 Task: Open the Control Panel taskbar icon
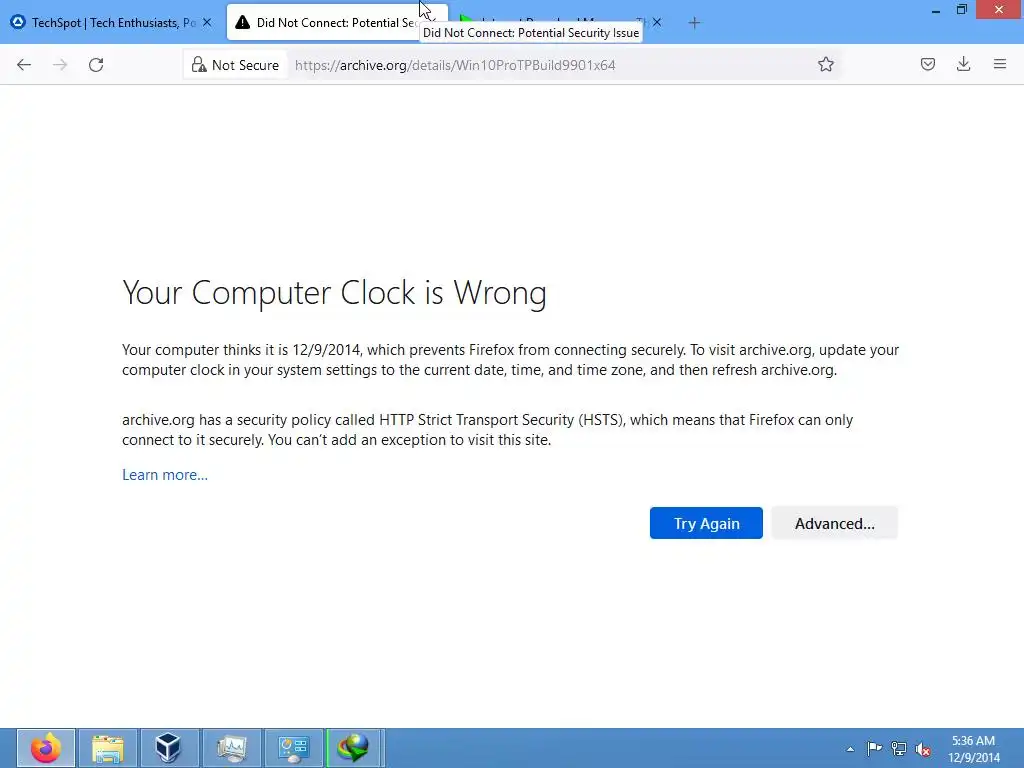pos(294,748)
